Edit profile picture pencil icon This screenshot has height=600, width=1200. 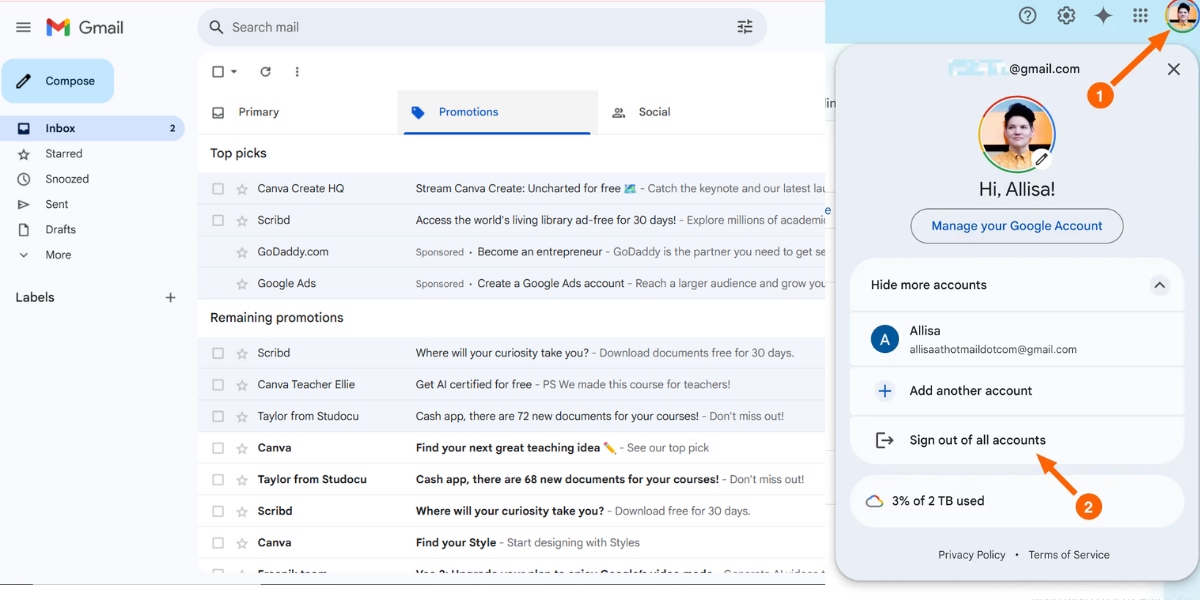1041,159
